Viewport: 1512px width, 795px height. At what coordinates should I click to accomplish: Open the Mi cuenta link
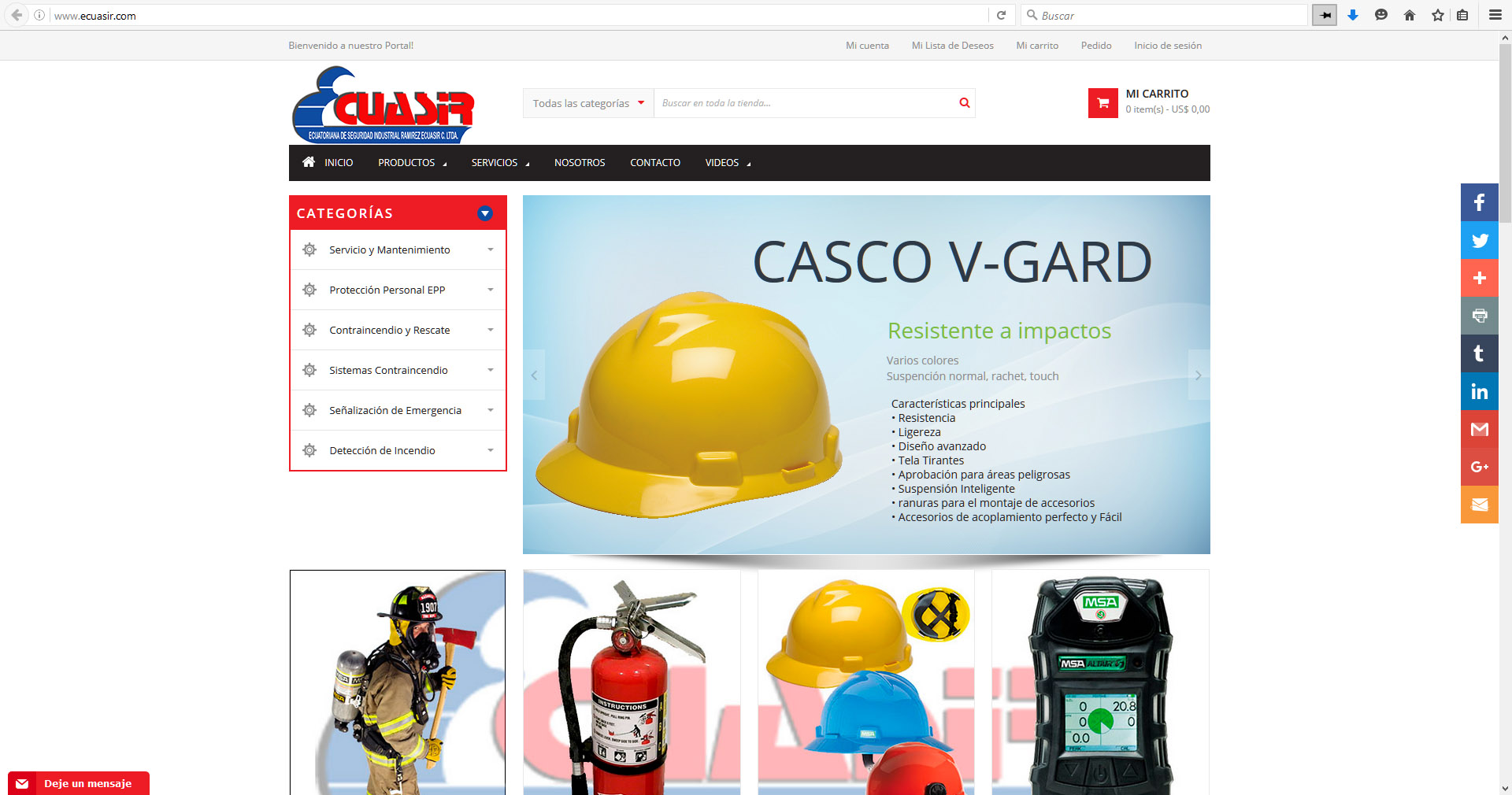click(867, 46)
